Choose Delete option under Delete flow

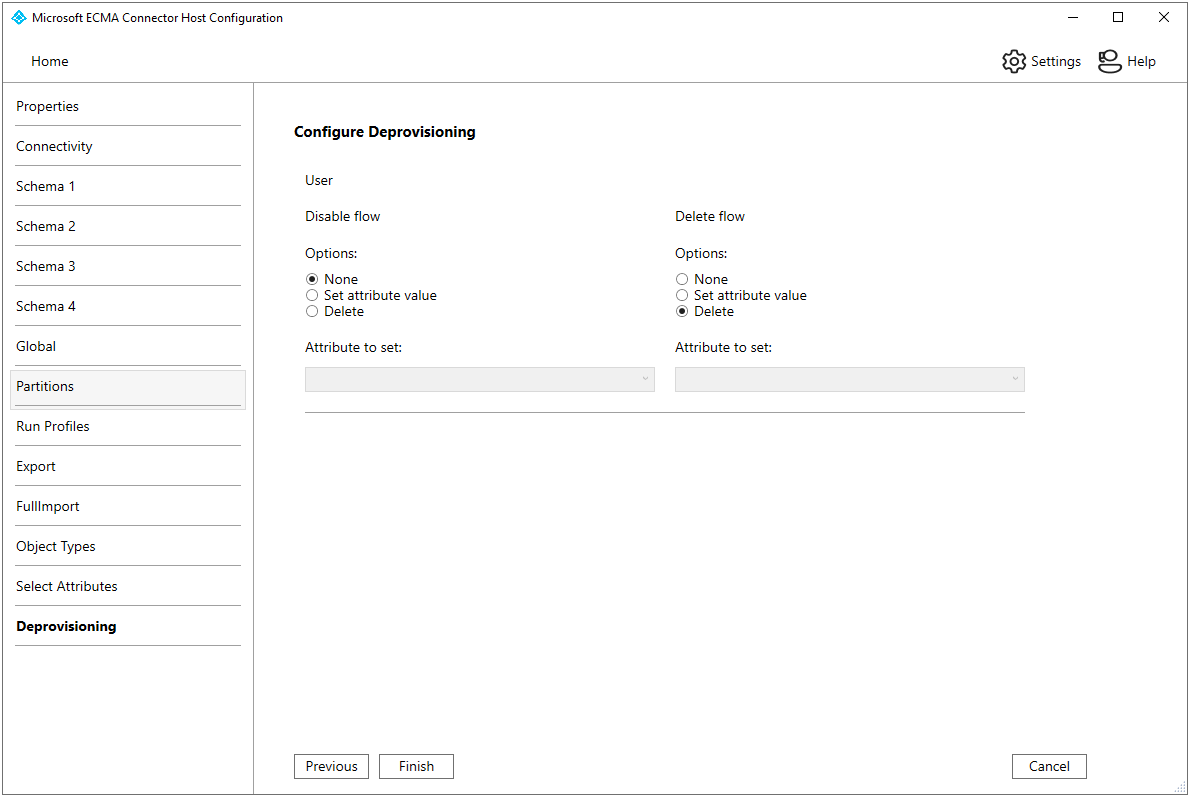[x=682, y=311]
